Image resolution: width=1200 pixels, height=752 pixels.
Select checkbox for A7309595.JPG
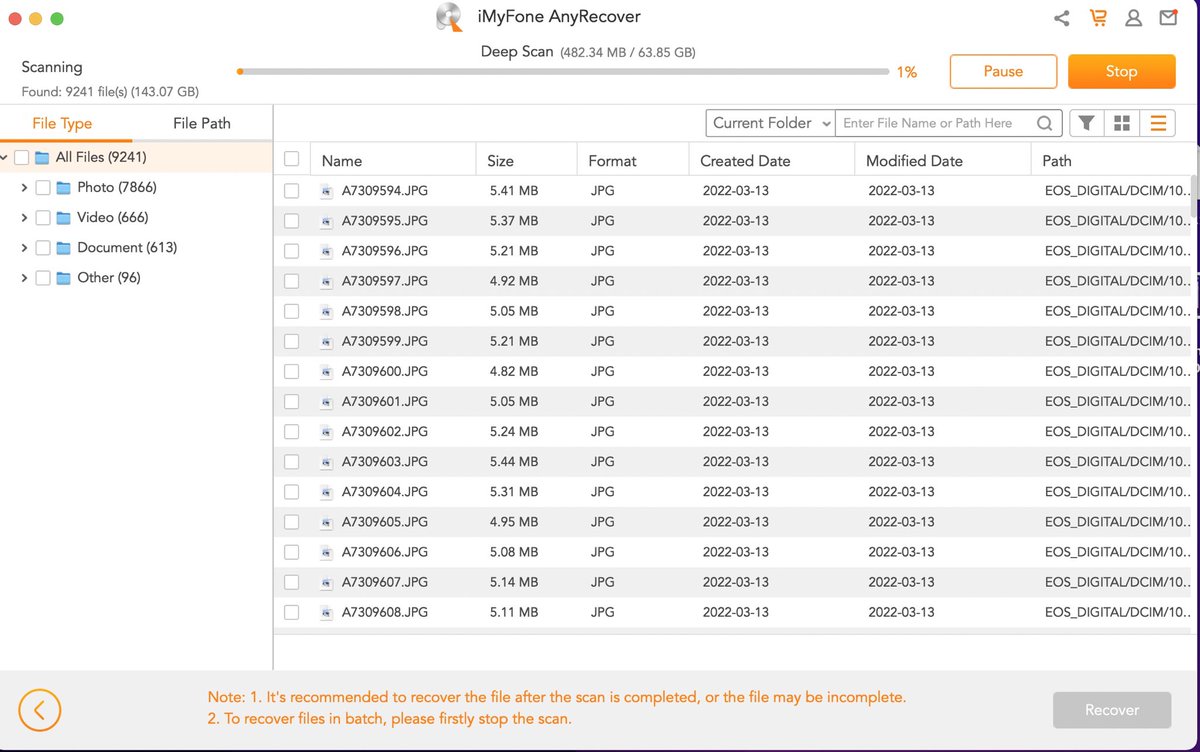292,221
